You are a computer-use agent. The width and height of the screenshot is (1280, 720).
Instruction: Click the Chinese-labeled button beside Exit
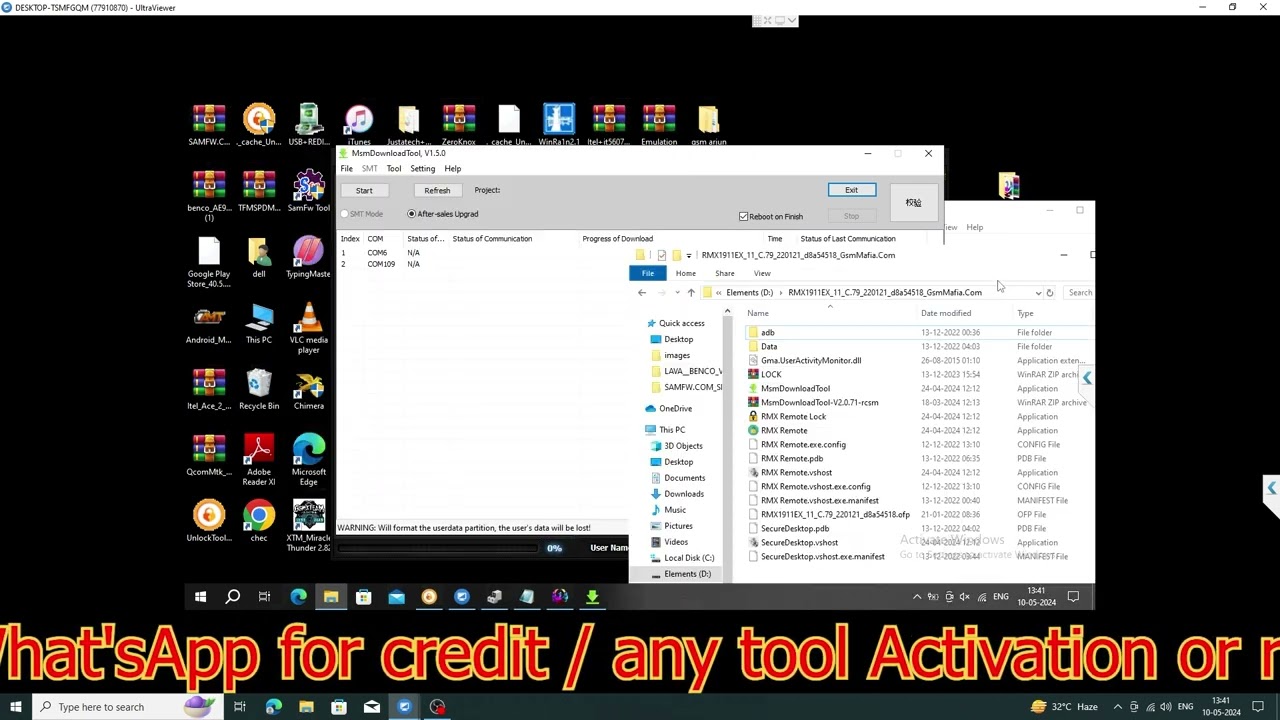click(x=913, y=202)
